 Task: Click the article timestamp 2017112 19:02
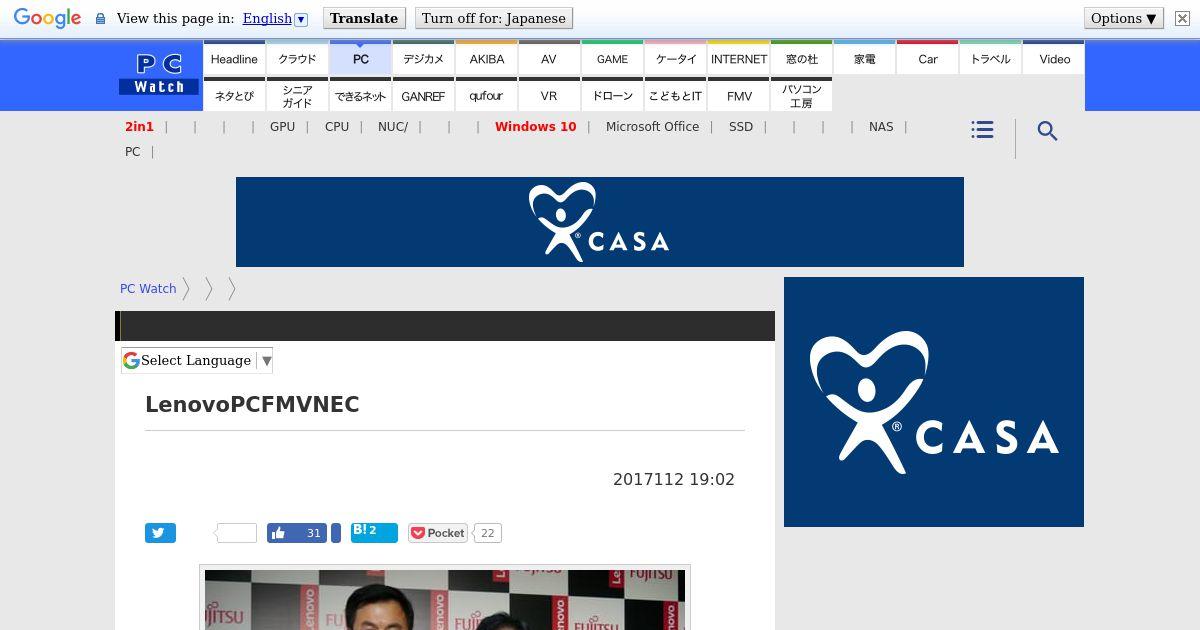point(674,479)
